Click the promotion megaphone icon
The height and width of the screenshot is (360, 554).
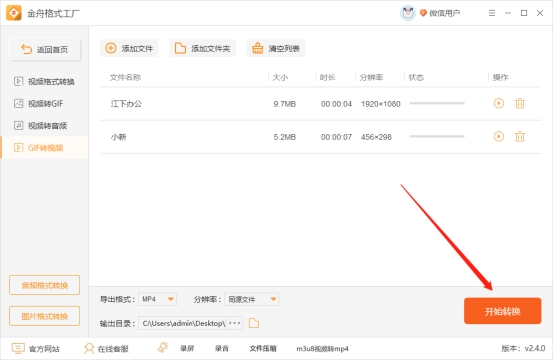pos(163,348)
